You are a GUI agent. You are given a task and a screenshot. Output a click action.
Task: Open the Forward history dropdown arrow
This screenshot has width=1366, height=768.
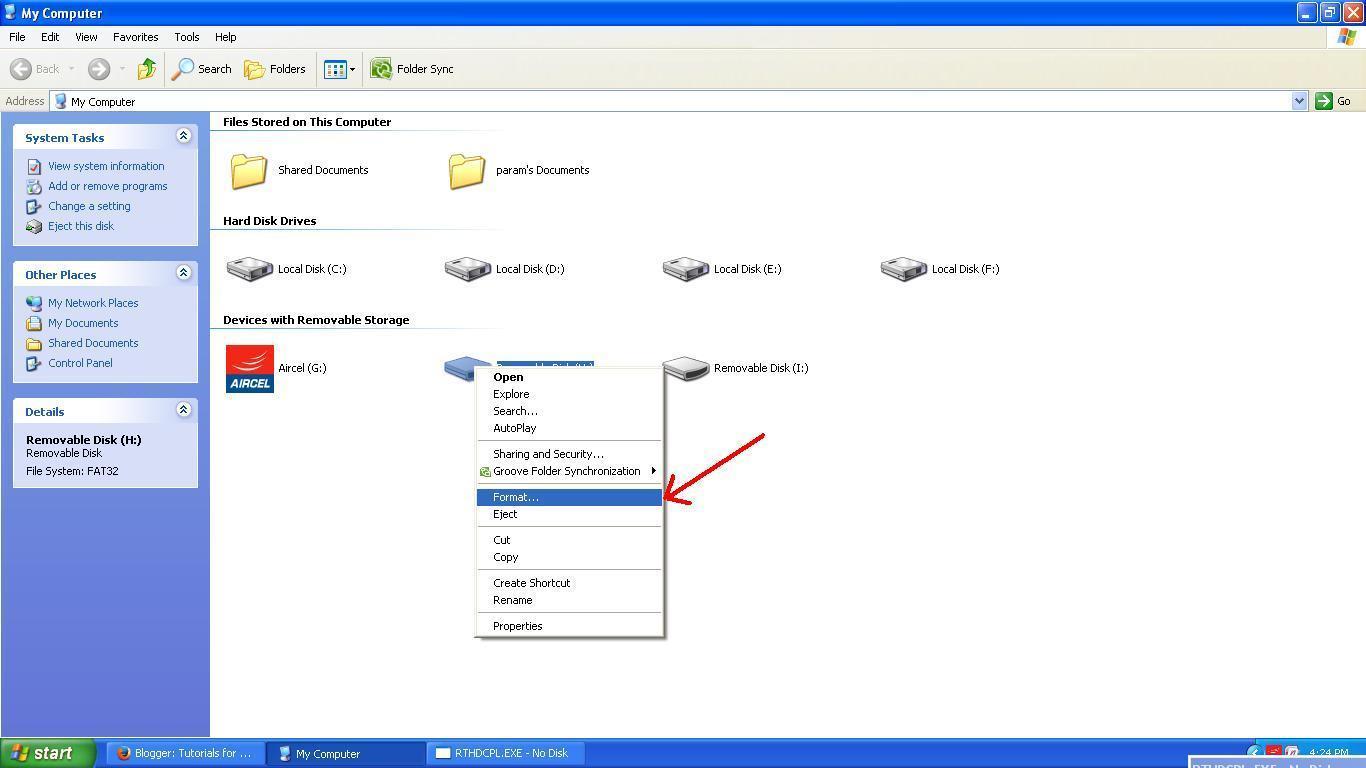tap(122, 69)
